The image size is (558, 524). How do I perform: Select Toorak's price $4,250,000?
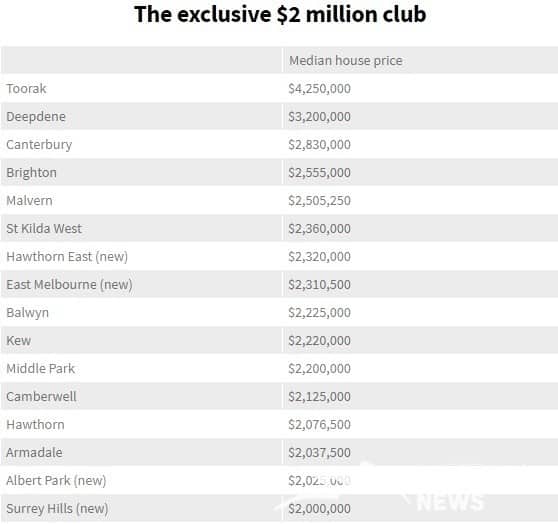pos(320,89)
